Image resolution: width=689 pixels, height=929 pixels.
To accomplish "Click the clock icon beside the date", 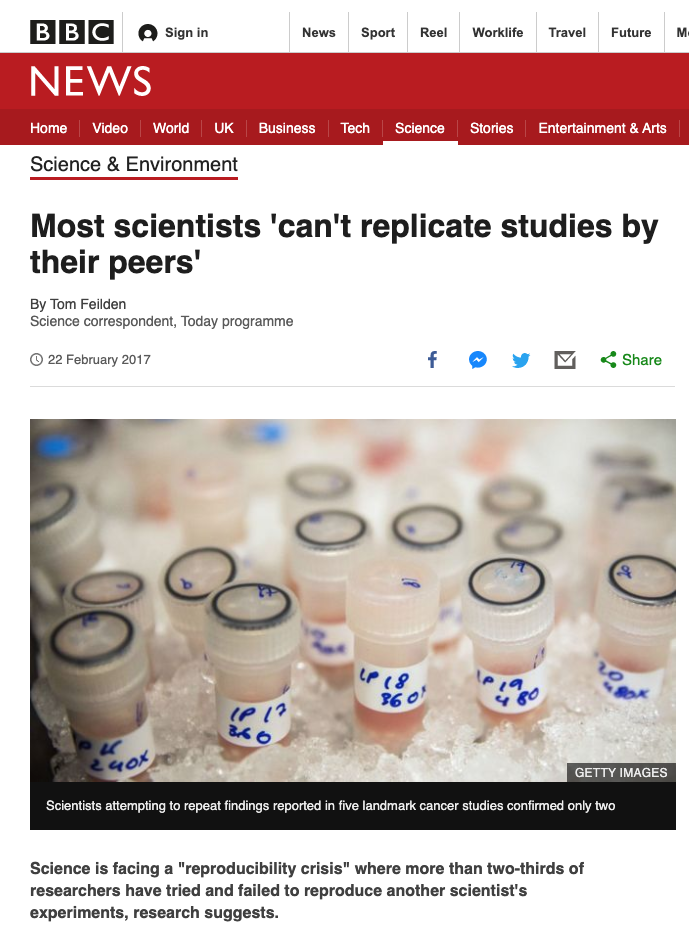I will click(x=37, y=360).
